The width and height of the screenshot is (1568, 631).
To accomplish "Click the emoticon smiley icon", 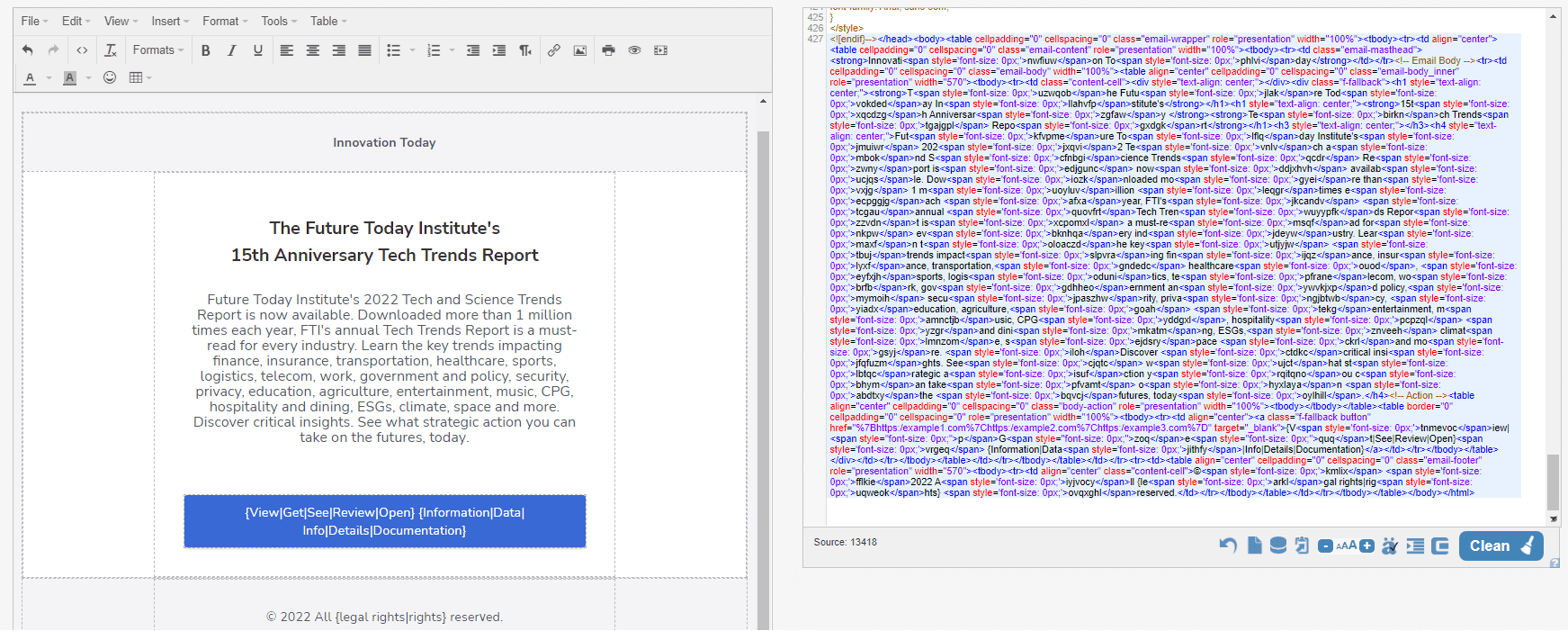I will point(110,77).
